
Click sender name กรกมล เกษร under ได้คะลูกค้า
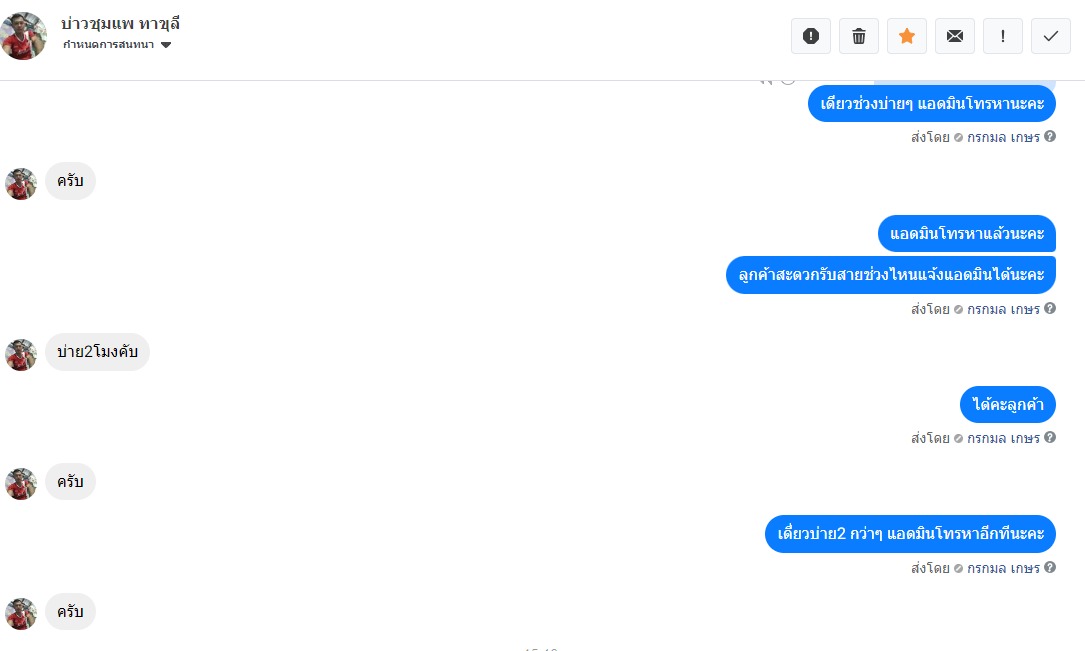[1003, 438]
